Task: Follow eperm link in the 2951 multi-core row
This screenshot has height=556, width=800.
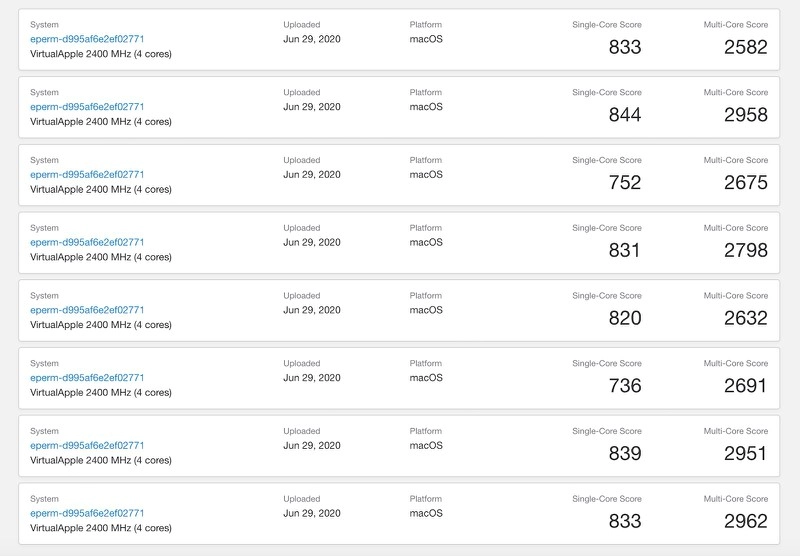Action: 87,445
